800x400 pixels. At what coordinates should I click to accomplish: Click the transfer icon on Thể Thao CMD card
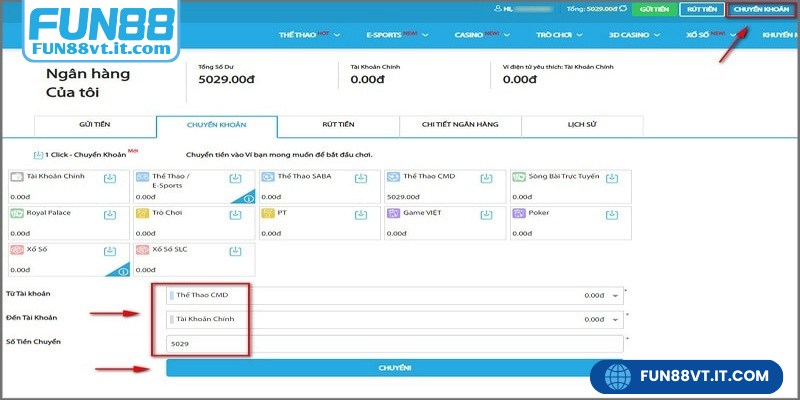pos(486,179)
